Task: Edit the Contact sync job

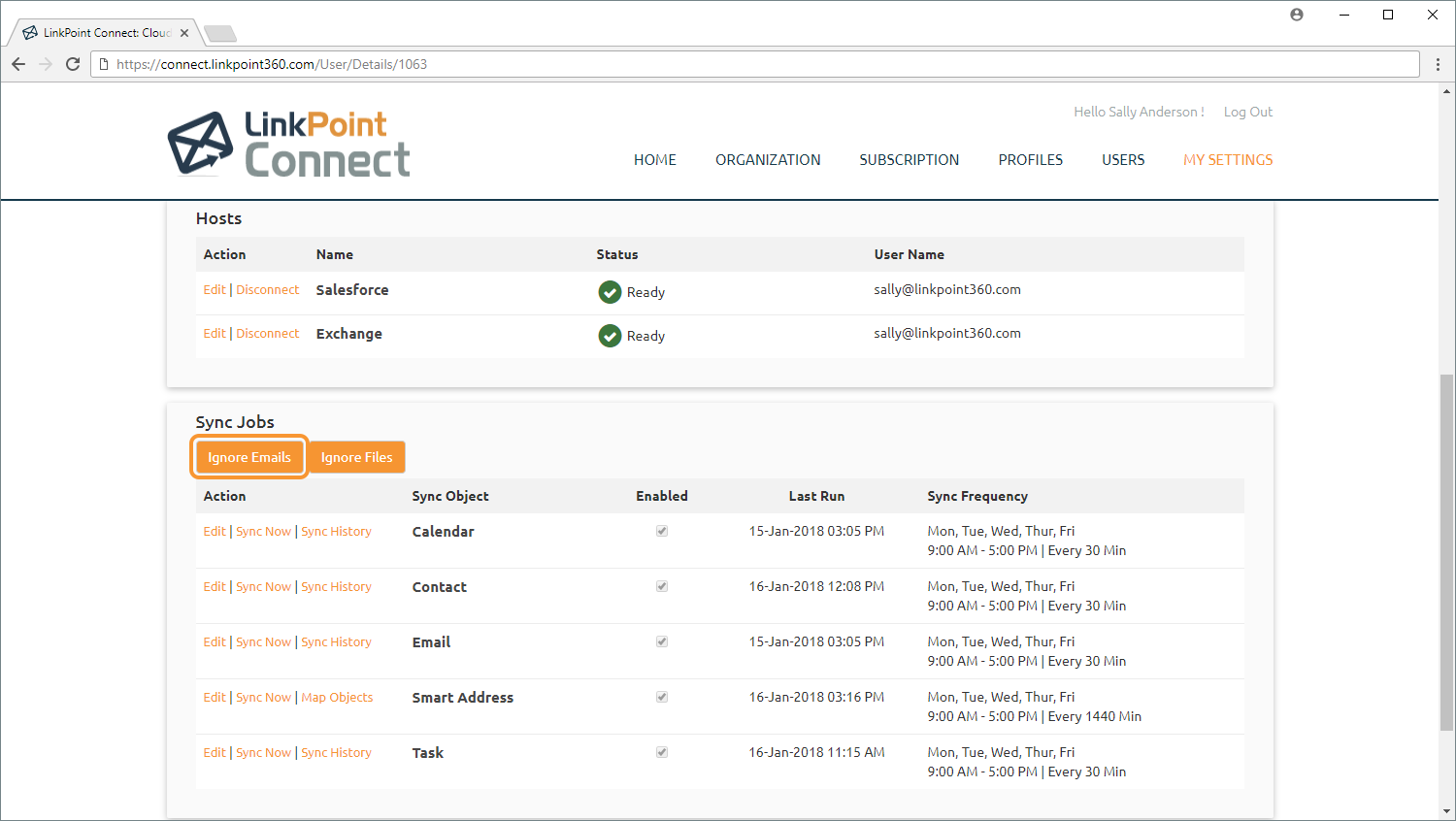Action: [x=215, y=586]
